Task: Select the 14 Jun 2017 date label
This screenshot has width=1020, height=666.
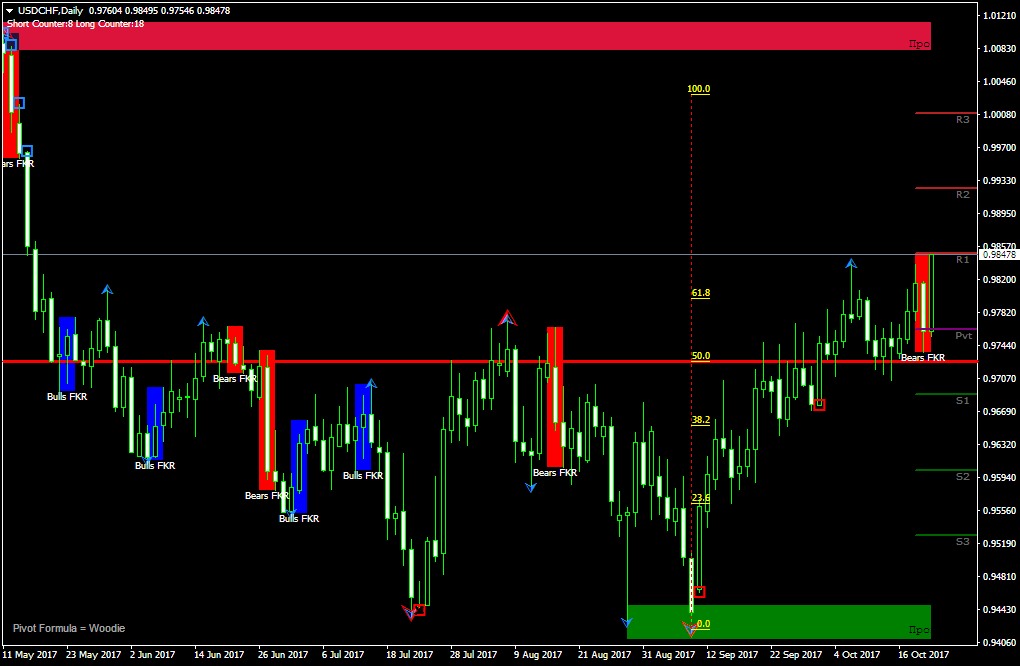Action: [x=219, y=654]
